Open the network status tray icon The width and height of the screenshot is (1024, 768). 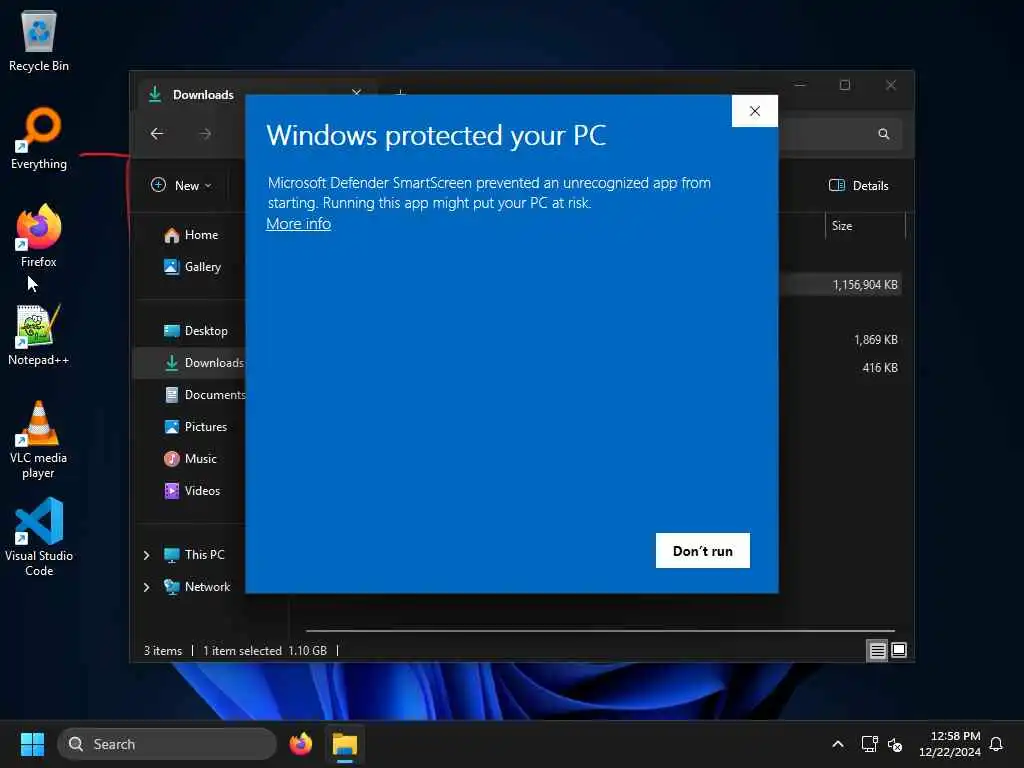(869, 744)
